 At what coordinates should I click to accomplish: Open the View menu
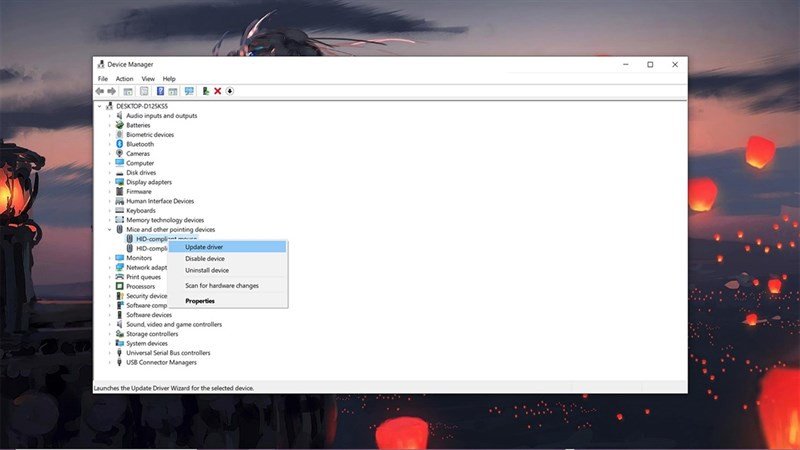(x=148, y=79)
